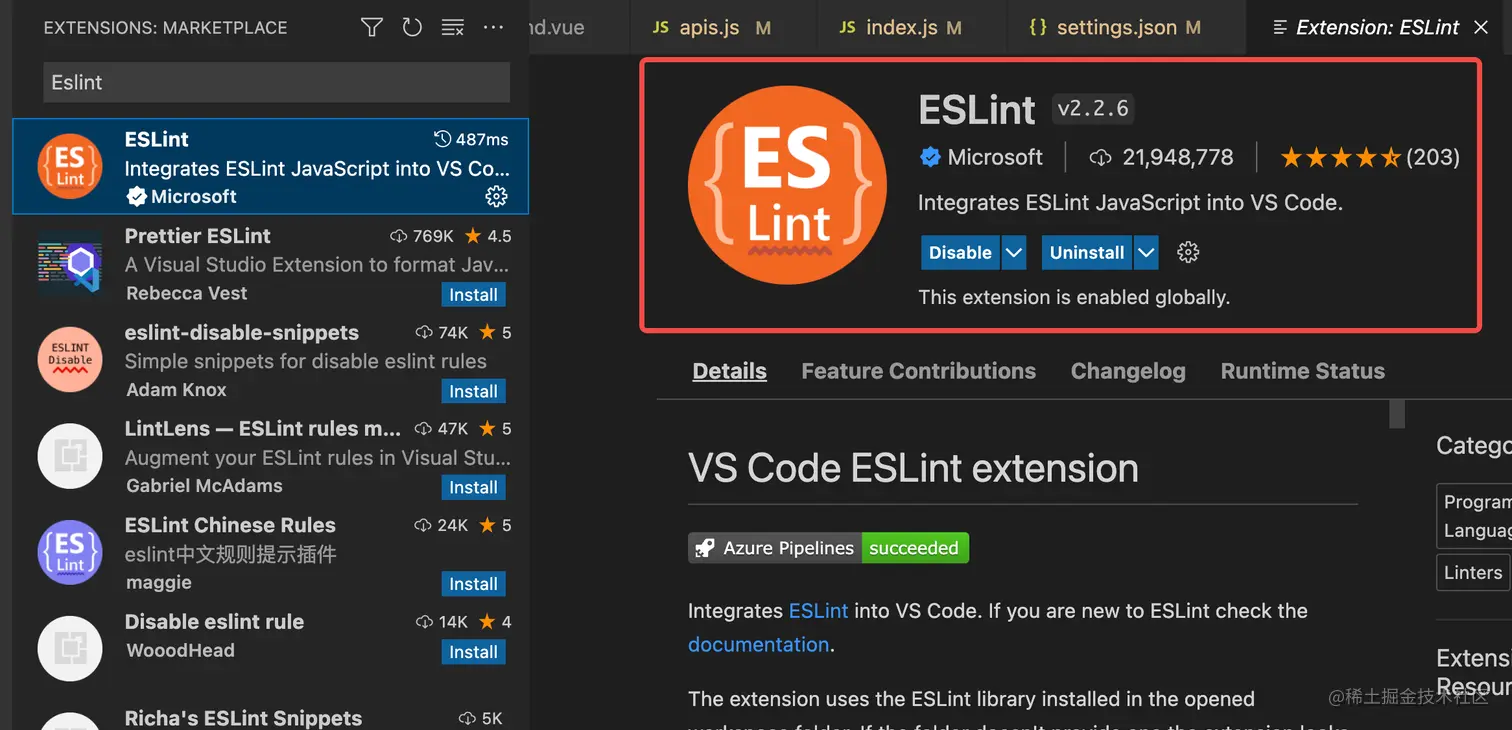Open the Feature Contributions tab
1512x730 pixels.
click(x=919, y=371)
